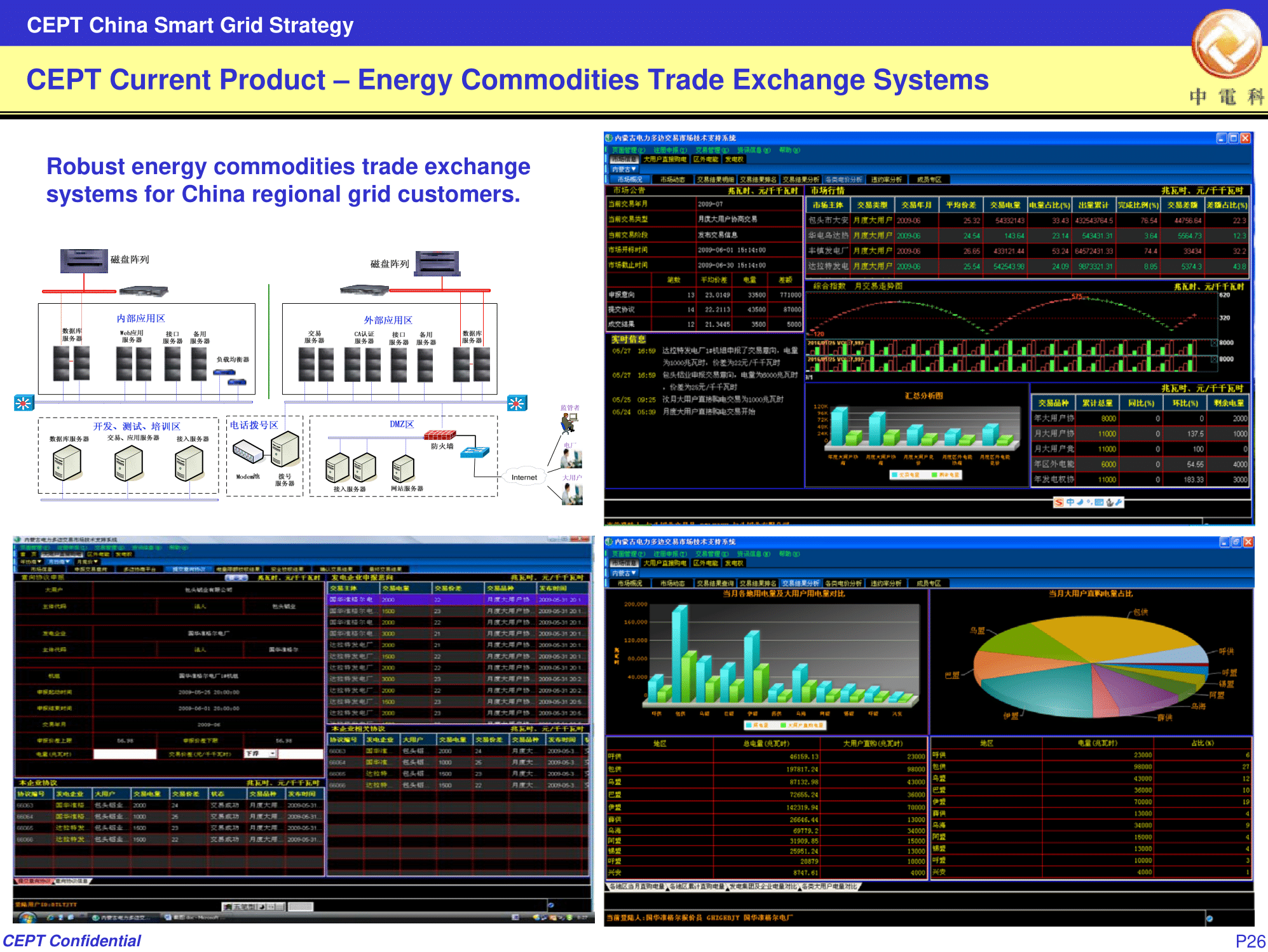Click the Internet cloud icon in diagram
Viewport: 1268px width, 952px height.
[x=524, y=477]
